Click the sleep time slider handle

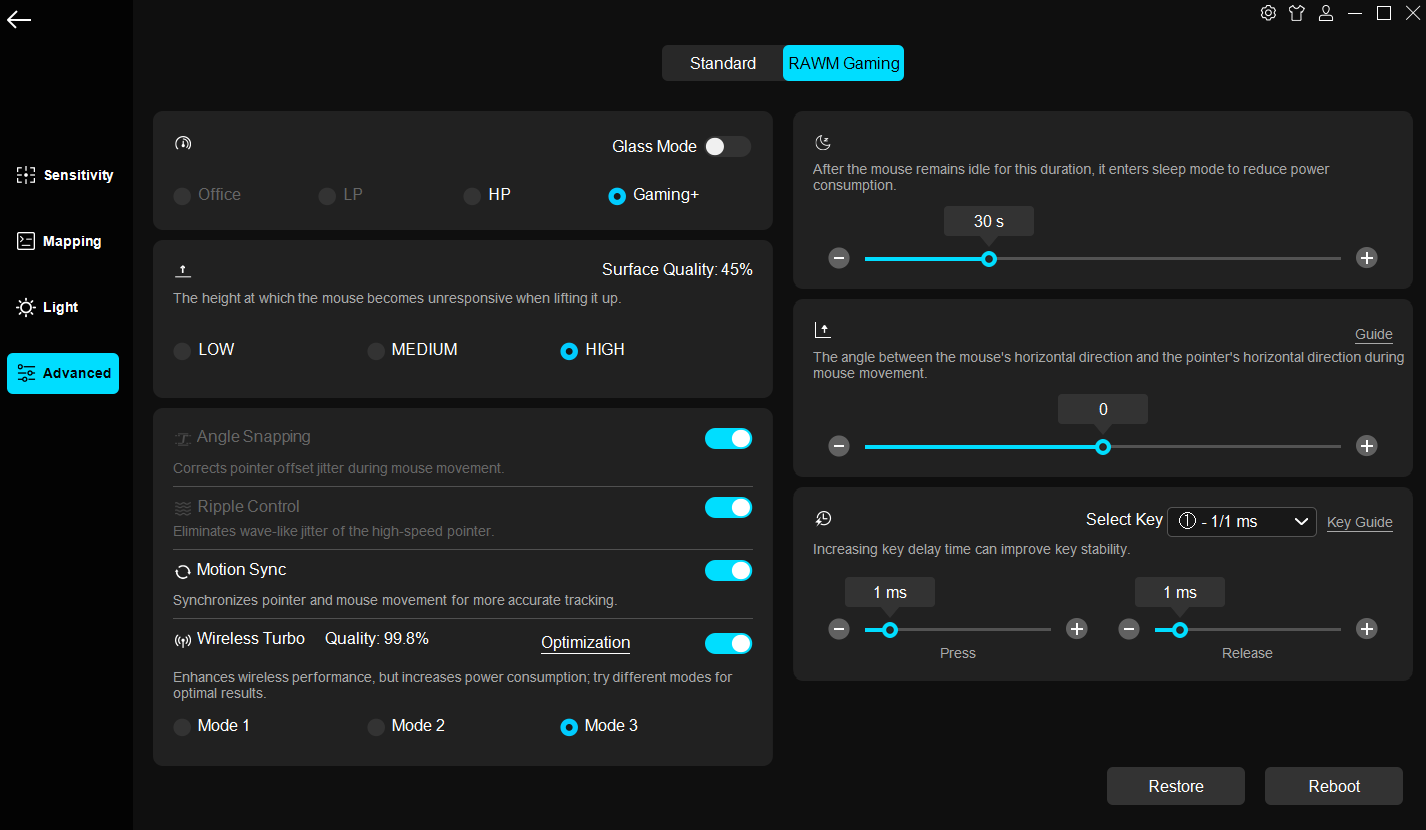(989, 258)
